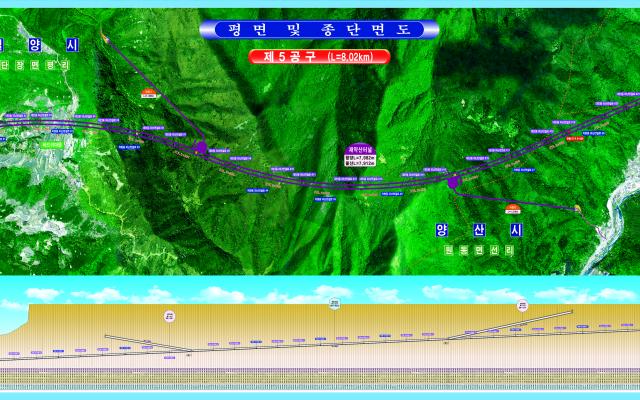Click the left circular marker in profile view

pyautogui.click(x=170, y=315)
